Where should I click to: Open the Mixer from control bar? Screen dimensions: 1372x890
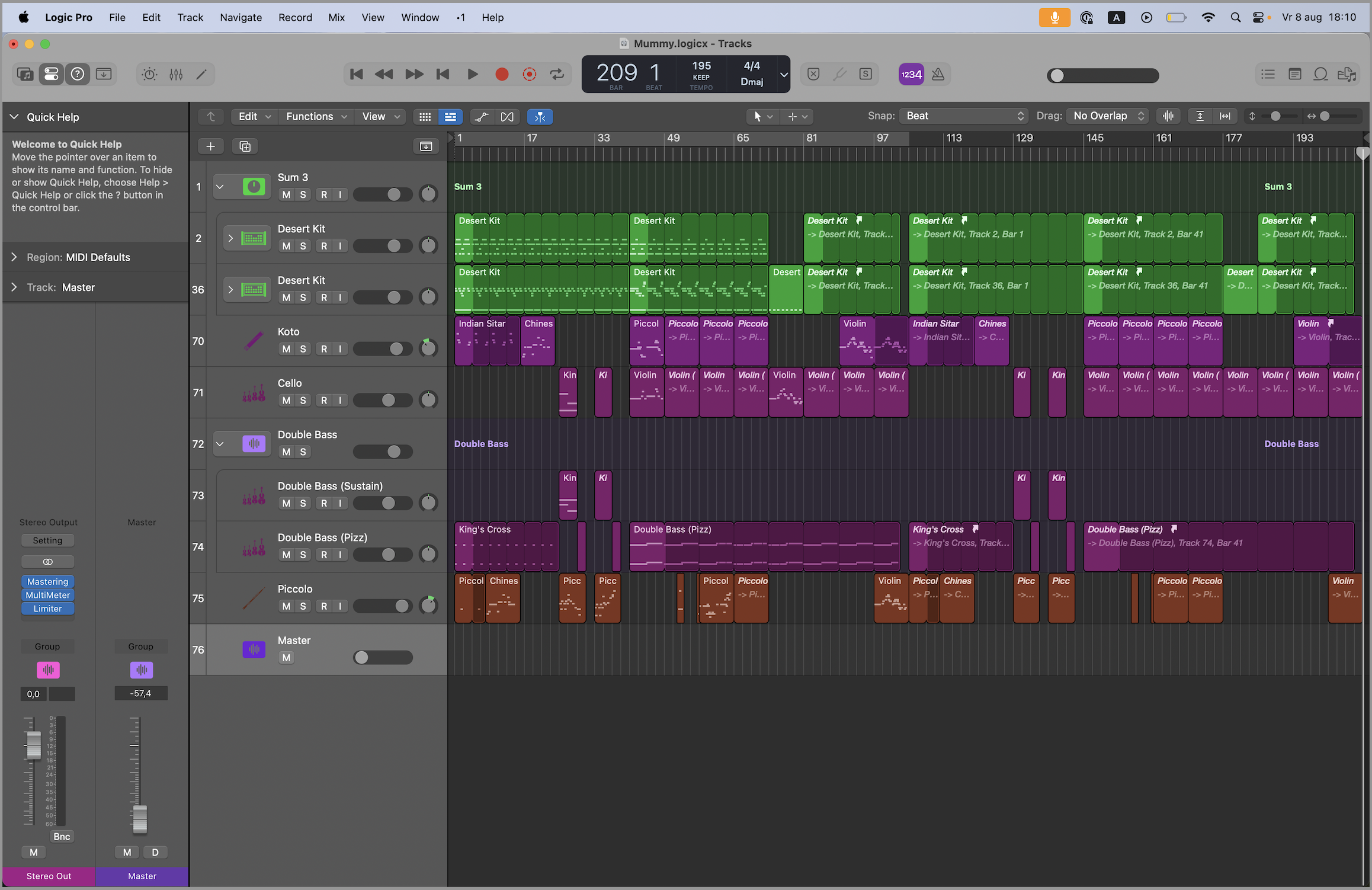click(176, 74)
